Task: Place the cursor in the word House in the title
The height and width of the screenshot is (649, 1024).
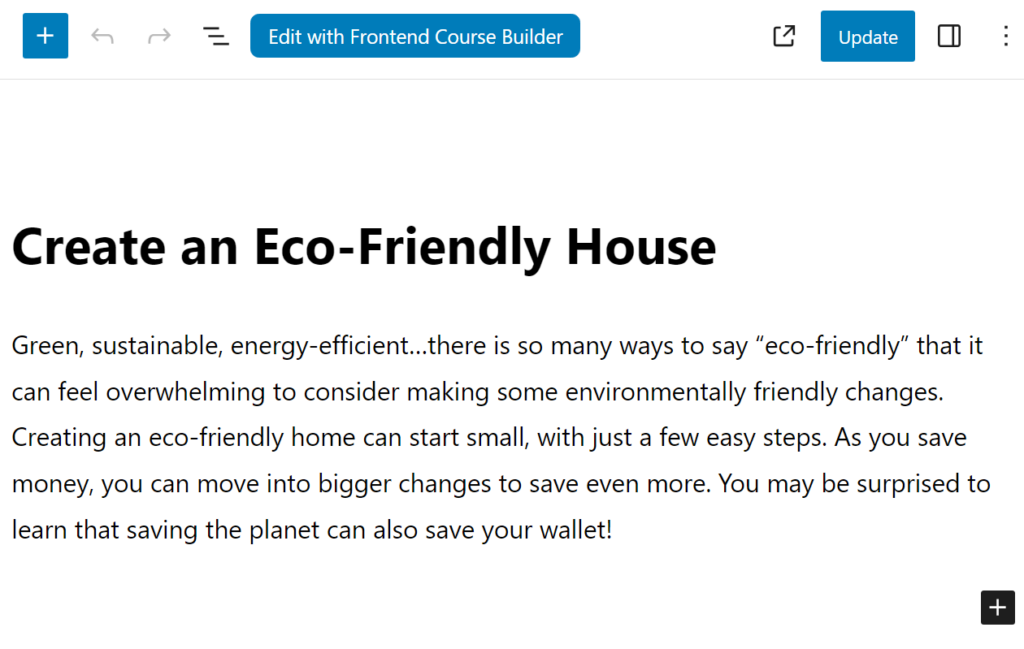Action: 641,247
